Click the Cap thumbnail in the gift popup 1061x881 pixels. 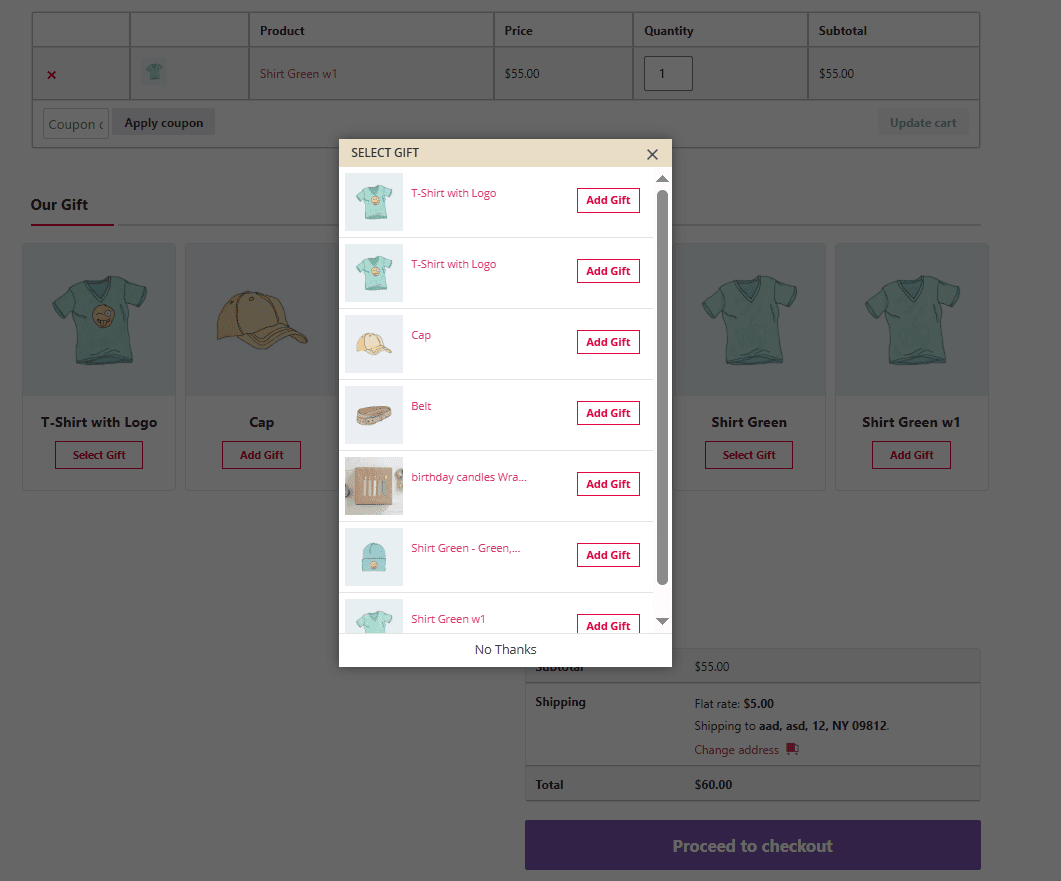pyautogui.click(x=373, y=343)
